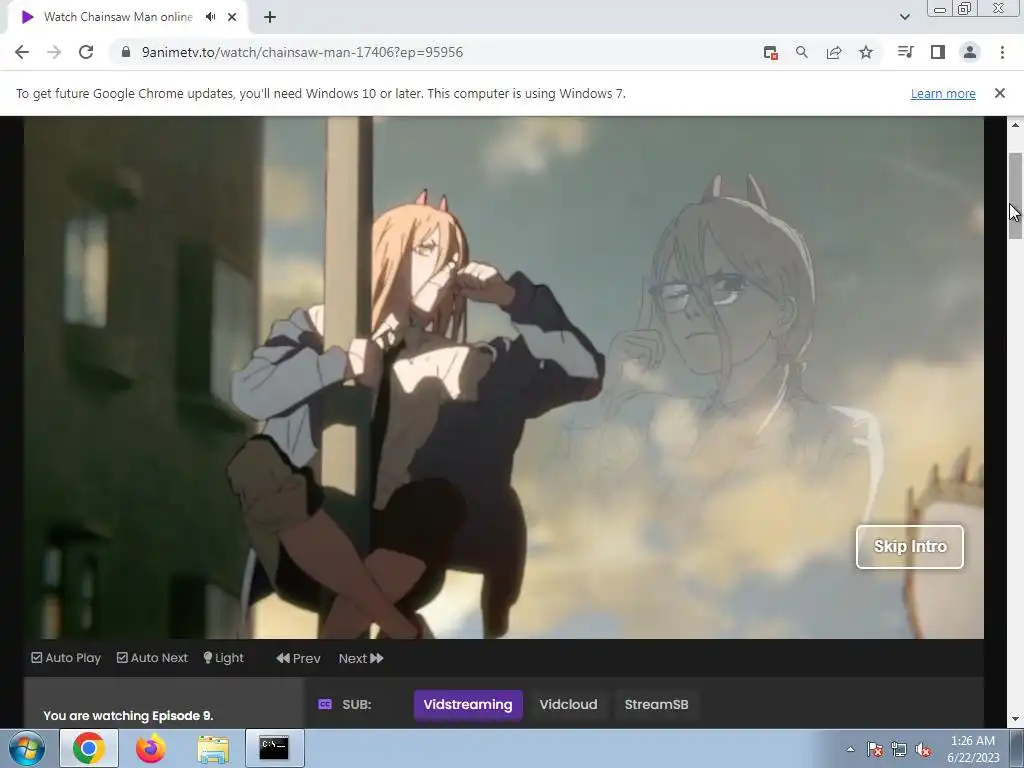Toggle Auto Play checkbox
Screen dimensions: 1024x768
[66, 658]
